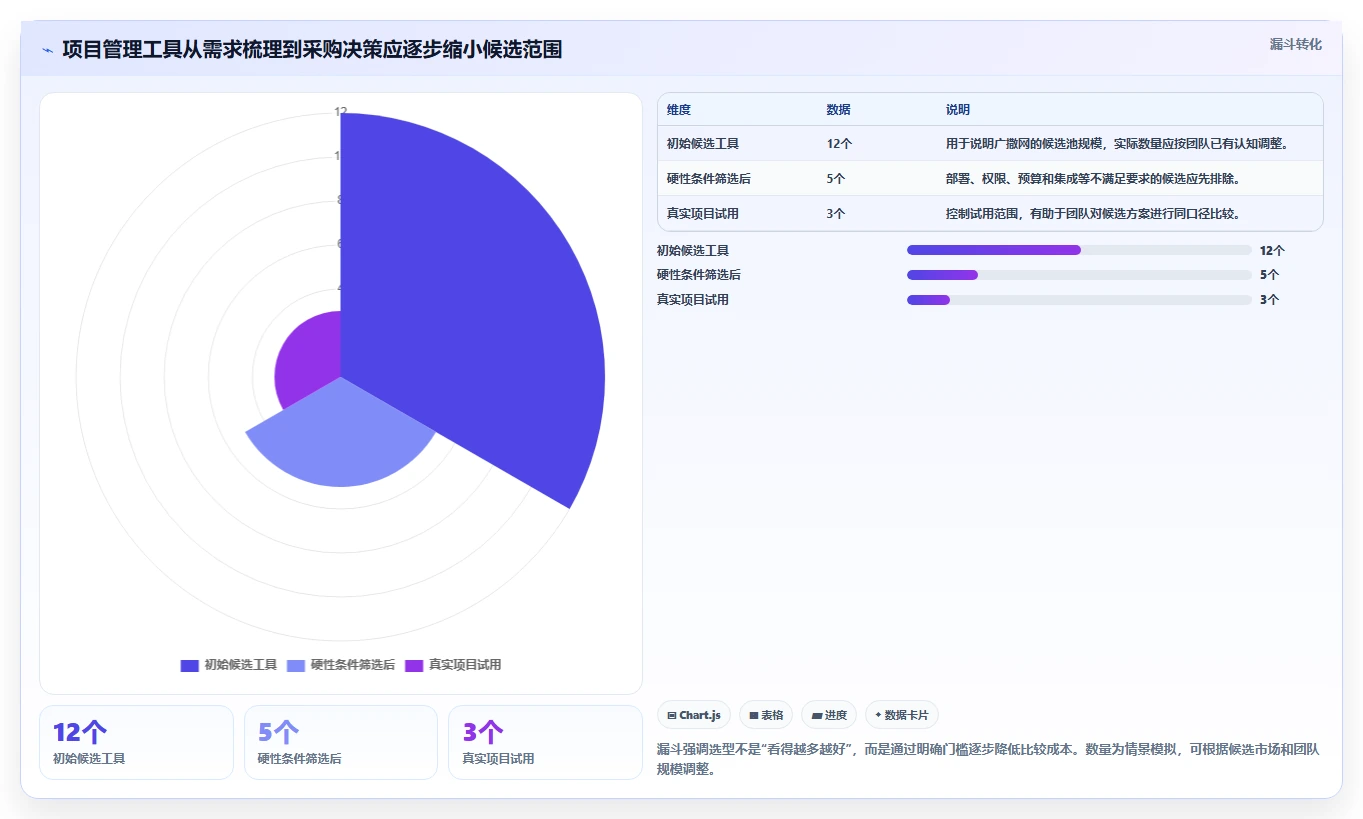
Task: Select 初始候选工具 cell in the table
Action: [x=703, y=144]
